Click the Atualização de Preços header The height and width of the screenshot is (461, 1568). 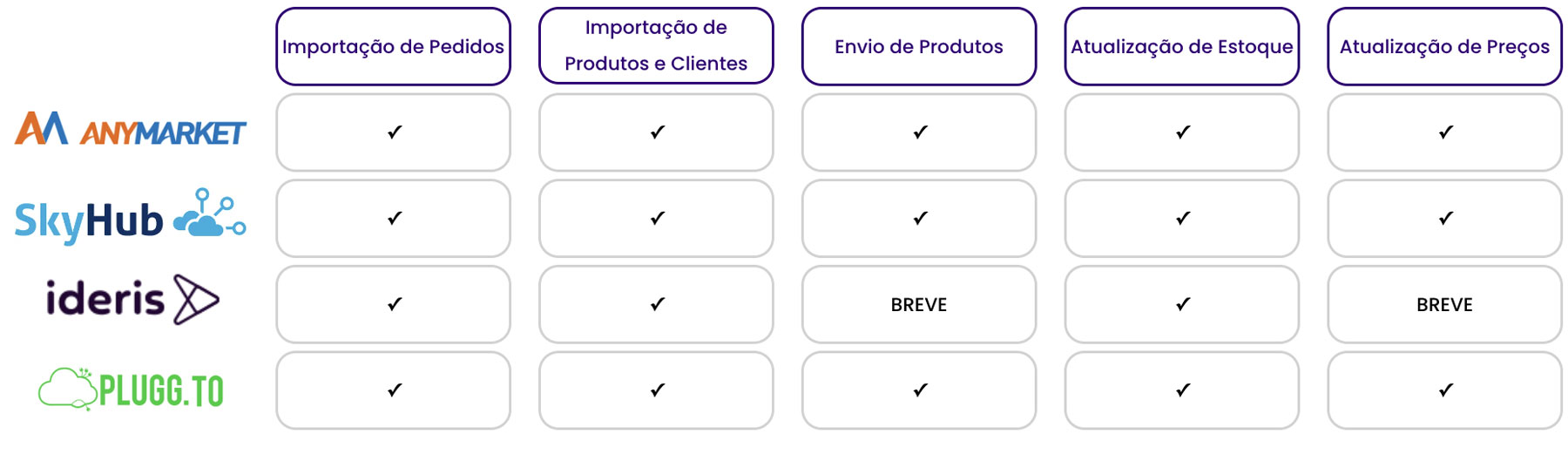click(1445, 46)
